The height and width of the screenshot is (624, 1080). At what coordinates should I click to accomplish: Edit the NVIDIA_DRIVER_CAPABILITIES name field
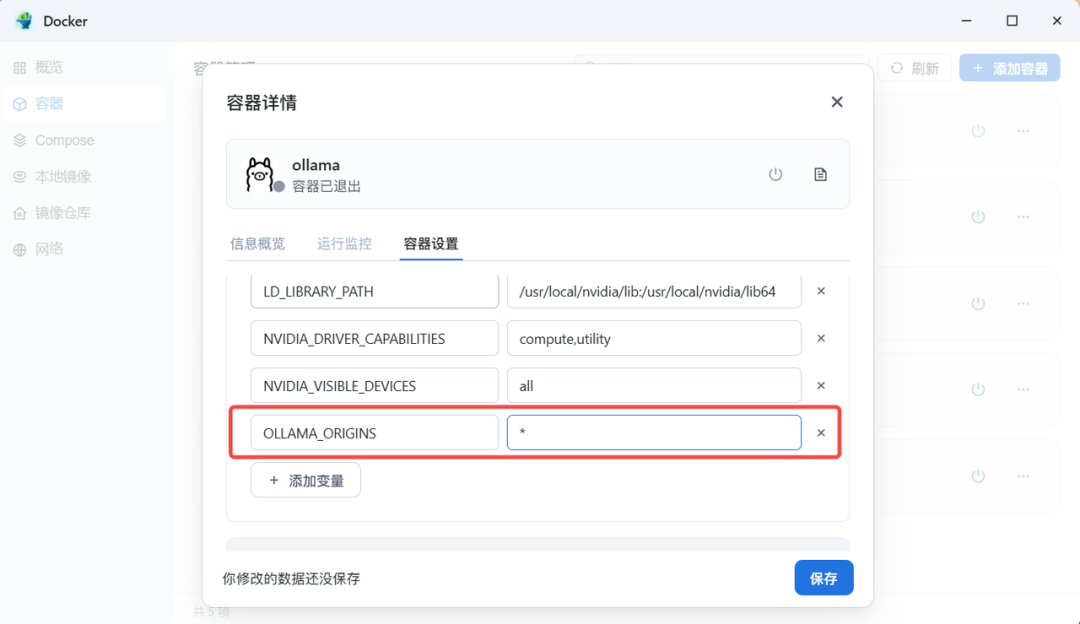375,338
